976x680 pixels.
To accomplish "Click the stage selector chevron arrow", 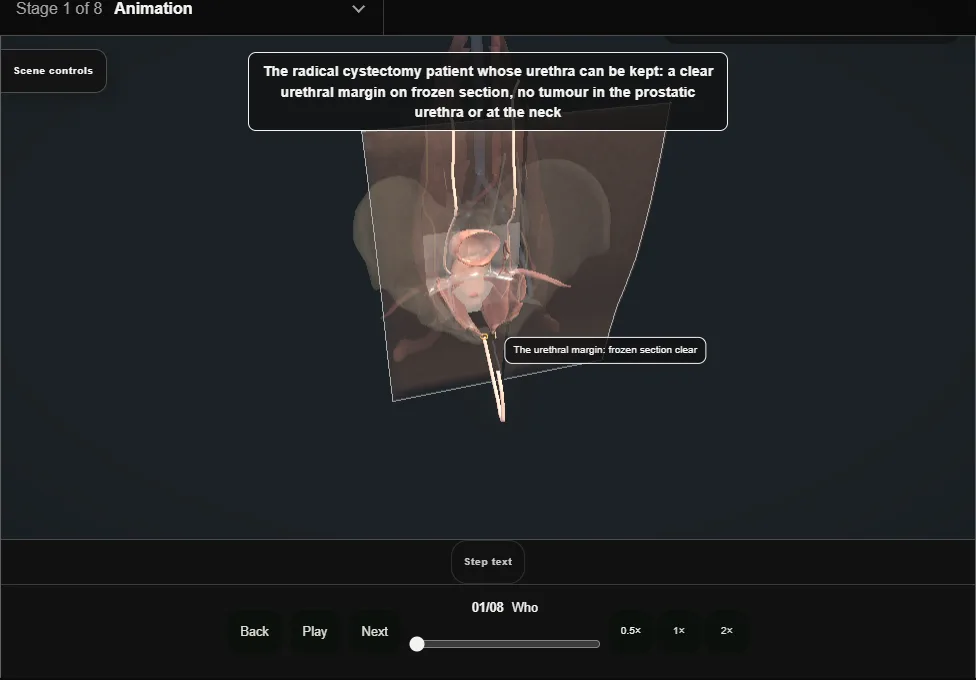I will pyautogui.click(x=359, y=9).
